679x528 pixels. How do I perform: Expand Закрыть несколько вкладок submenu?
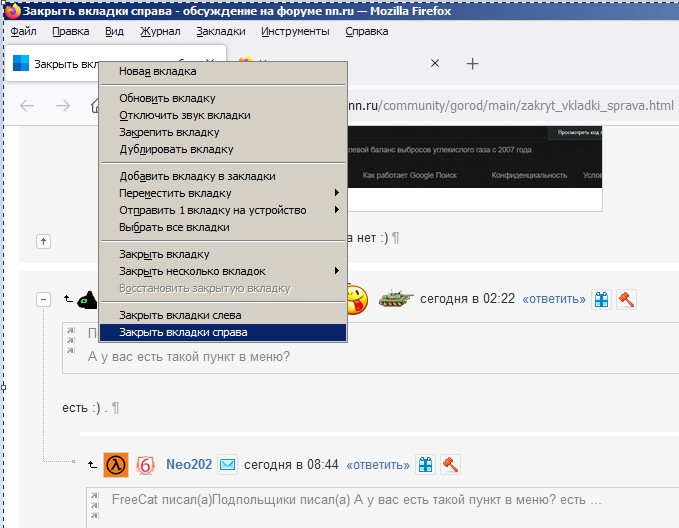223,271
